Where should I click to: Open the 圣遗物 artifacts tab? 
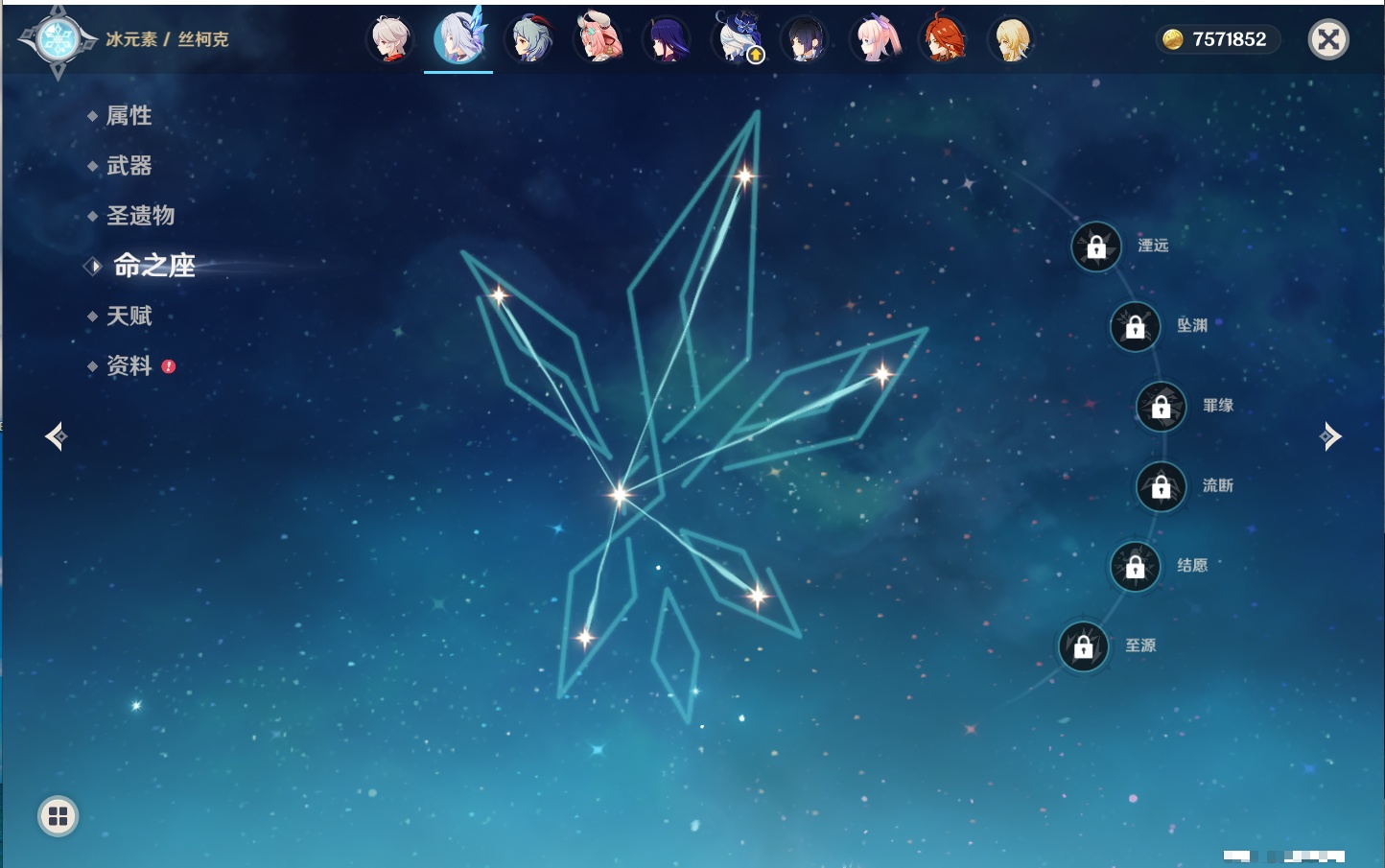(140, 216)
